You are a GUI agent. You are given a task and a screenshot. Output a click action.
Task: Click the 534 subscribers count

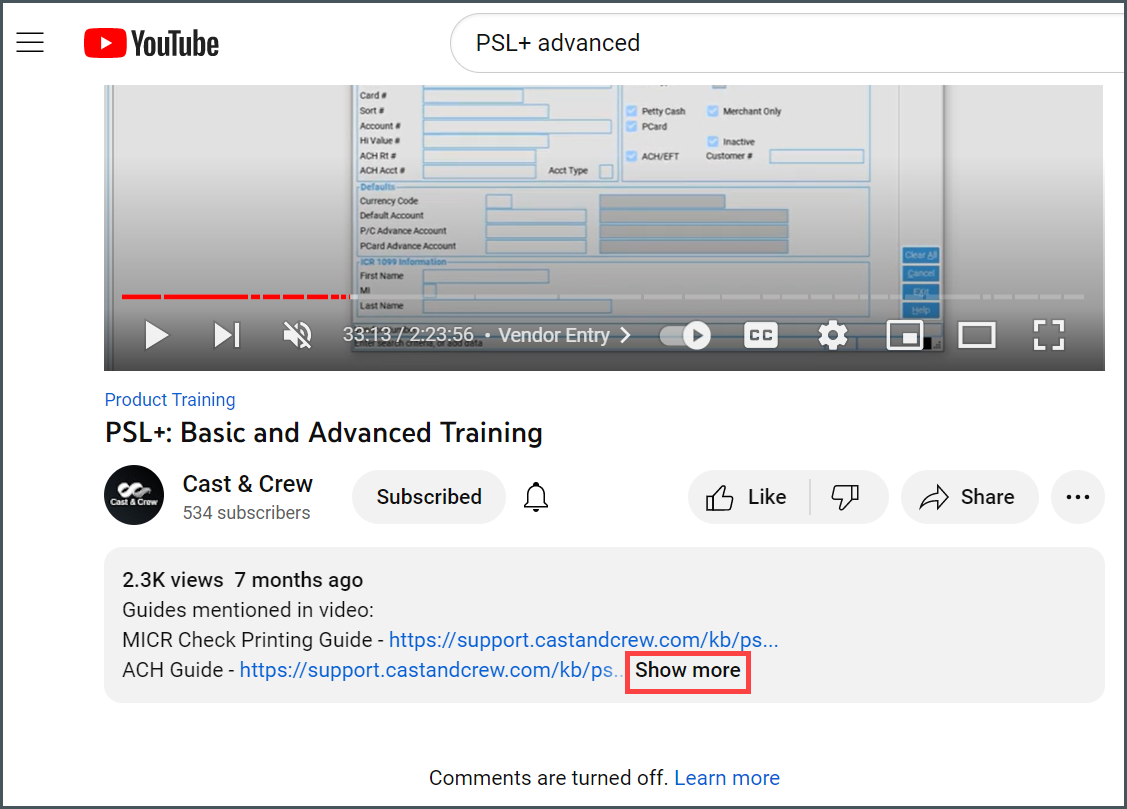pyautogui.click(x=247, y=513)
